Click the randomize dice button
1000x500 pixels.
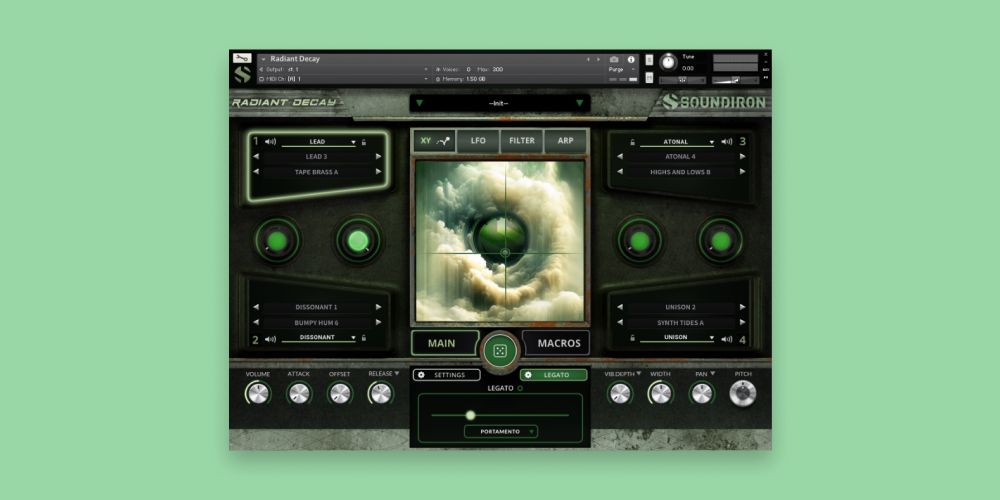point(501,351)
